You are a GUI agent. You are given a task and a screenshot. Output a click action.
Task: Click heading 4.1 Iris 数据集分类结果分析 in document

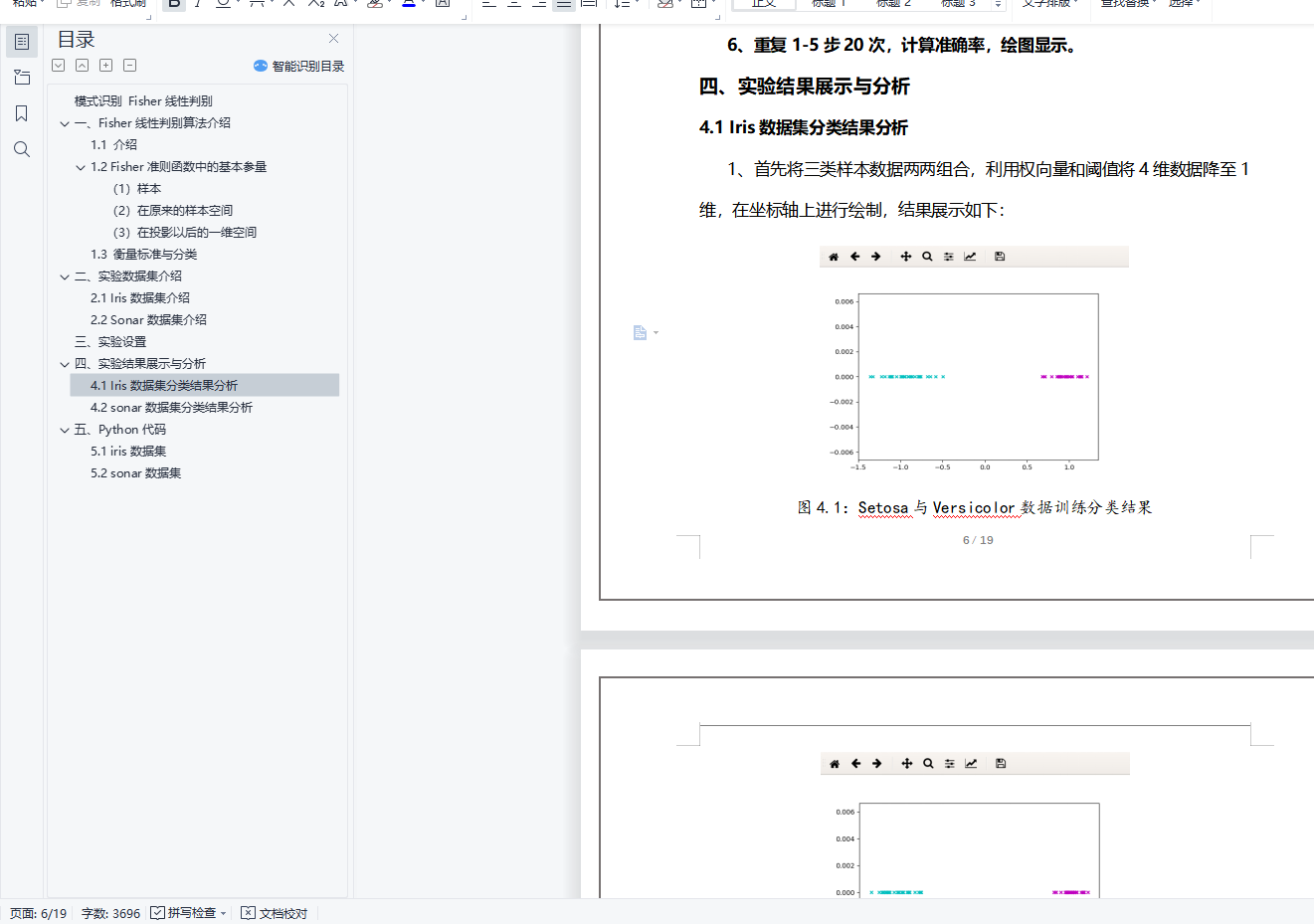[804, 127]
